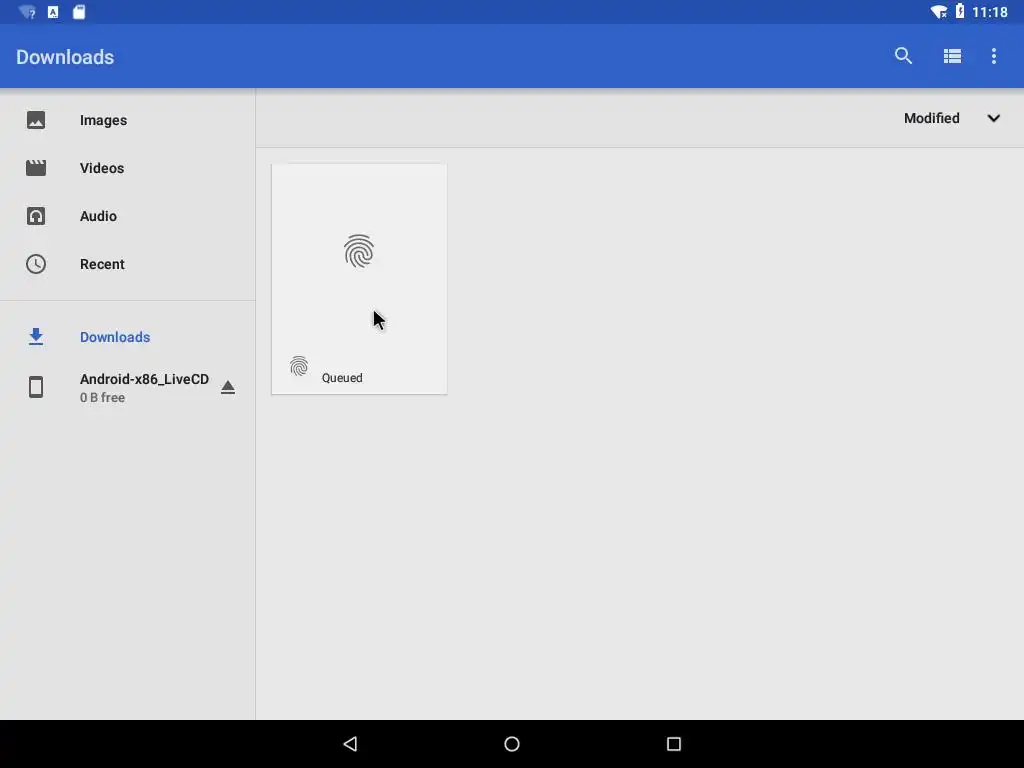Go to Downloads in sidebar
Viewport: 1024px width, 768px height.
click(x=128, y=337)
